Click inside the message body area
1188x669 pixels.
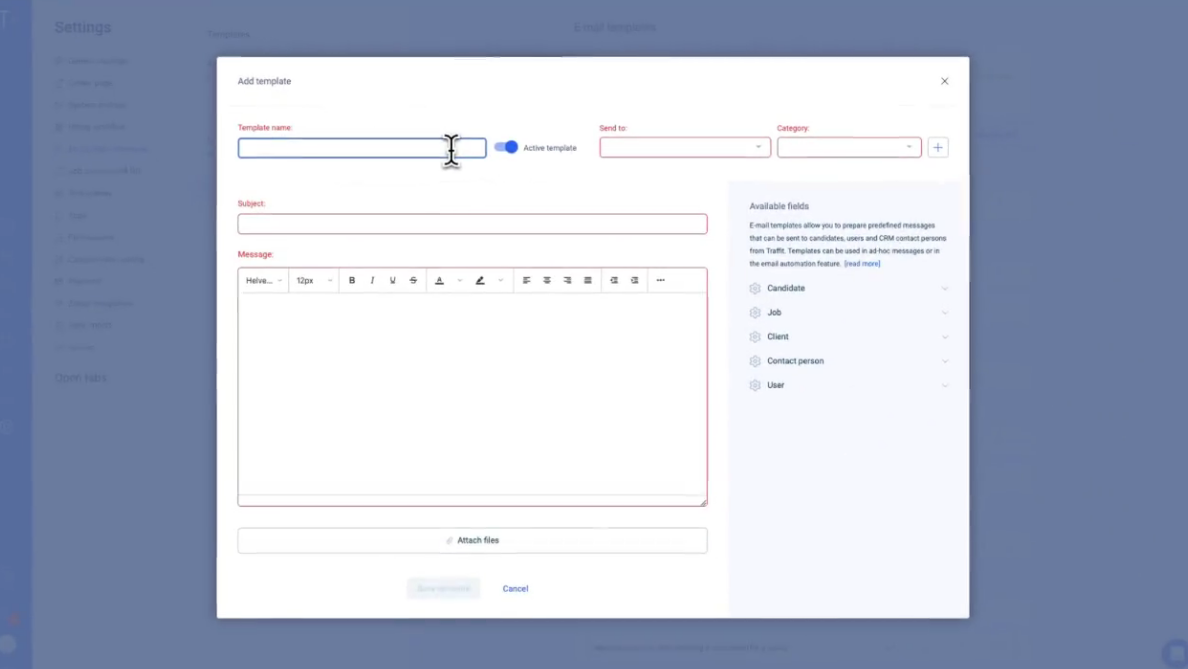[473, 394]
